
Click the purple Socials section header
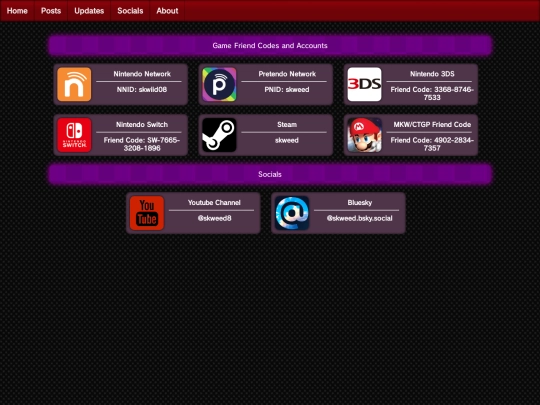pos(270,174)
